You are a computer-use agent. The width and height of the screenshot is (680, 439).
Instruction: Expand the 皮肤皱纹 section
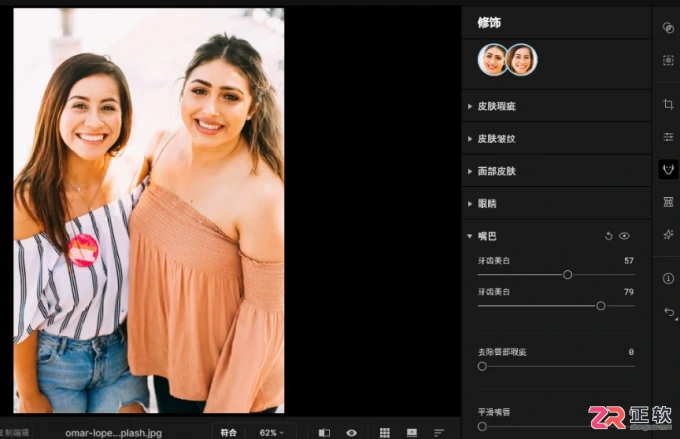coord(557,139)
